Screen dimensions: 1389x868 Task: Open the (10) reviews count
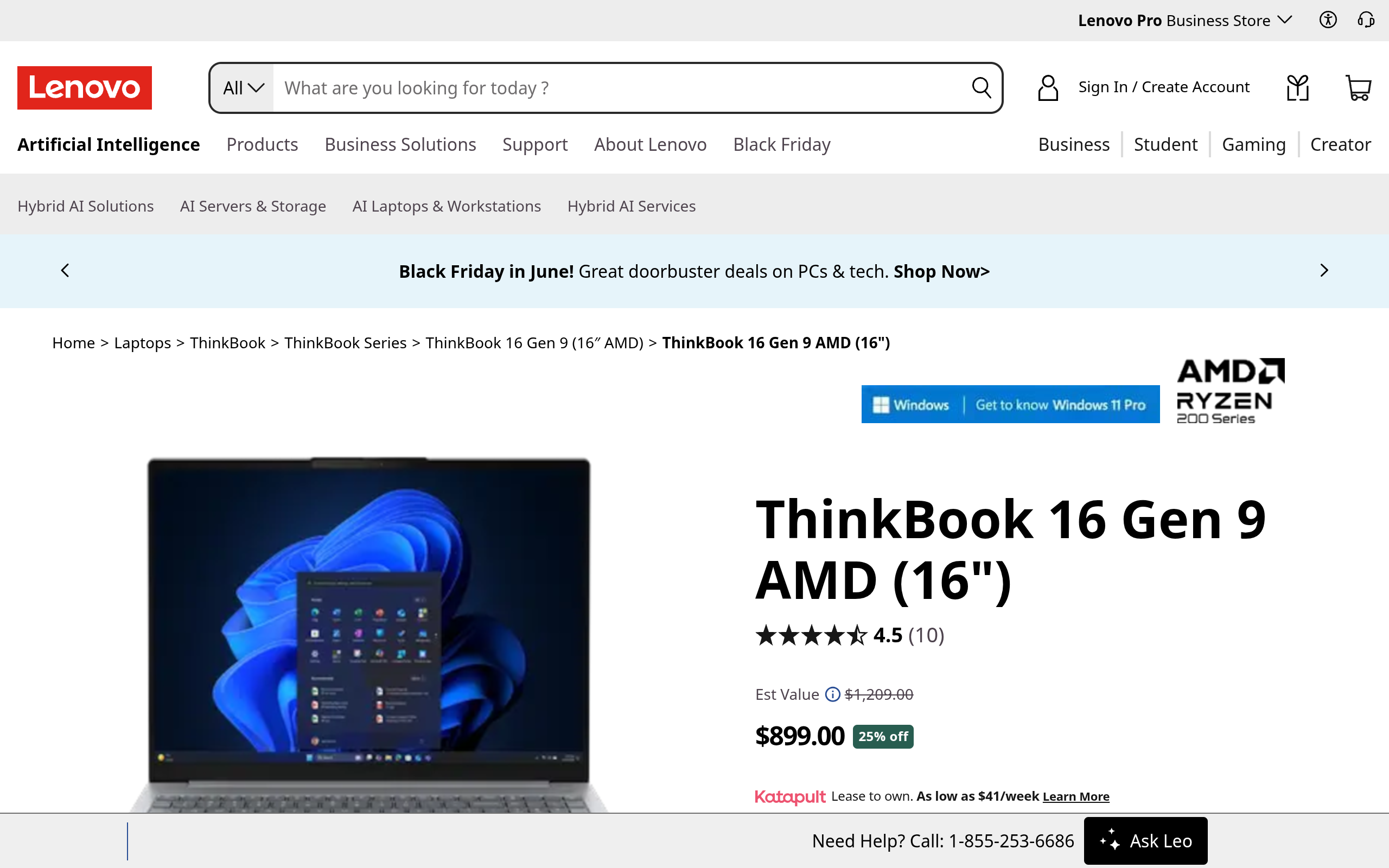926,635
